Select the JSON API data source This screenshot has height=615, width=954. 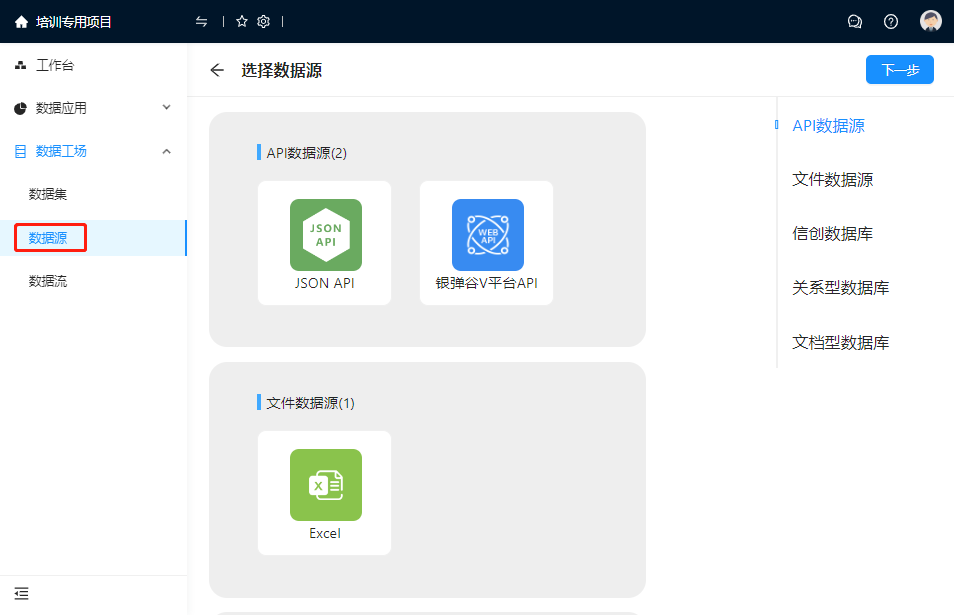click(x=325, y=242)
